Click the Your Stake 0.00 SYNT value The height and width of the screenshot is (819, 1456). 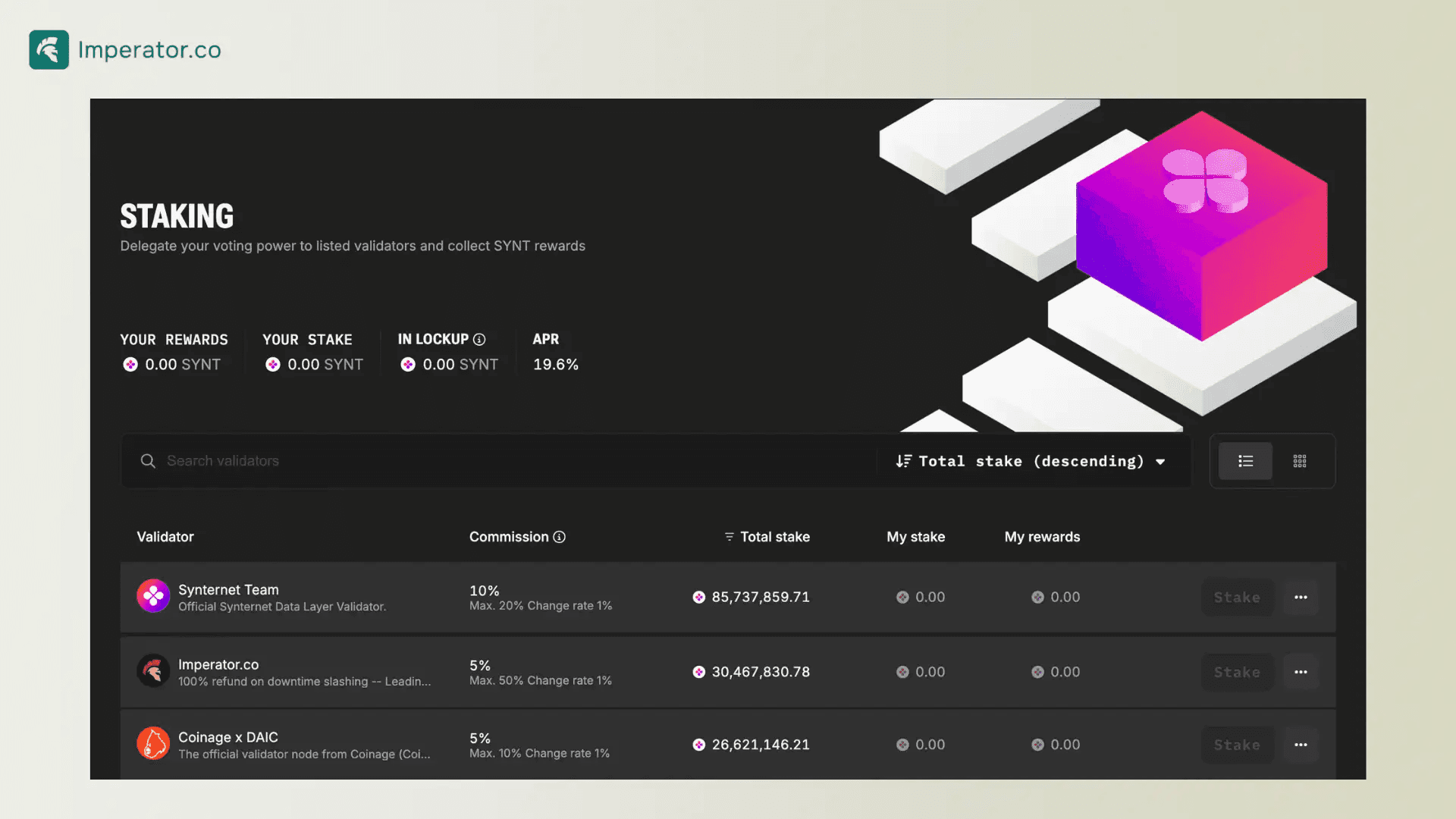click(x=325, y=365)
